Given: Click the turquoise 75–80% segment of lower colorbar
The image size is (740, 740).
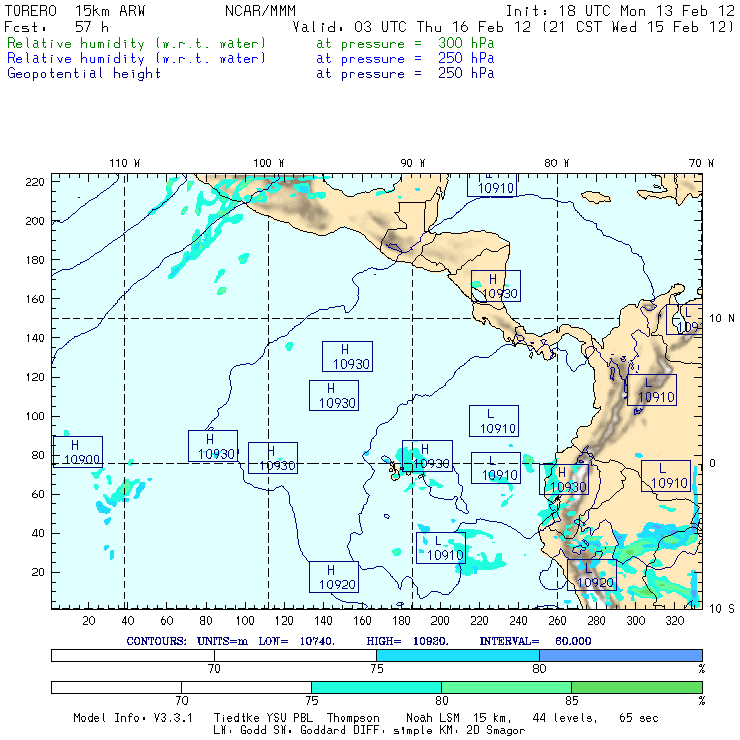Looking at the screenshot, I should tap(376, 687).
